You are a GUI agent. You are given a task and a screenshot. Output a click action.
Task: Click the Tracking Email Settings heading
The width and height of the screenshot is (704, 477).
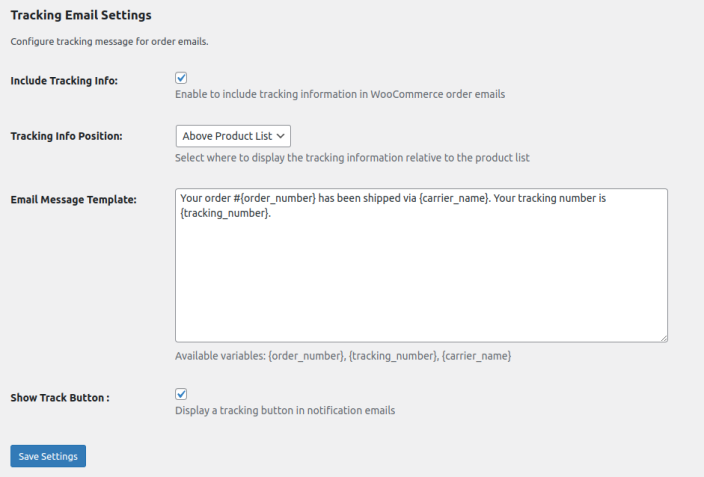[81, 16]
